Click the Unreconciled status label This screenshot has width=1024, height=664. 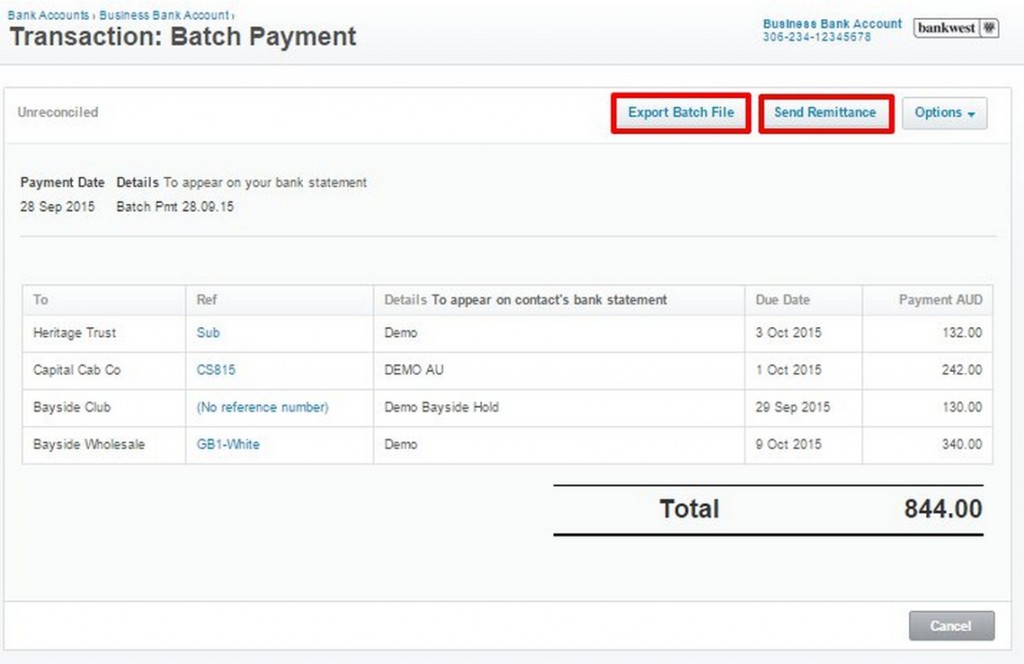tap(58, 112)
